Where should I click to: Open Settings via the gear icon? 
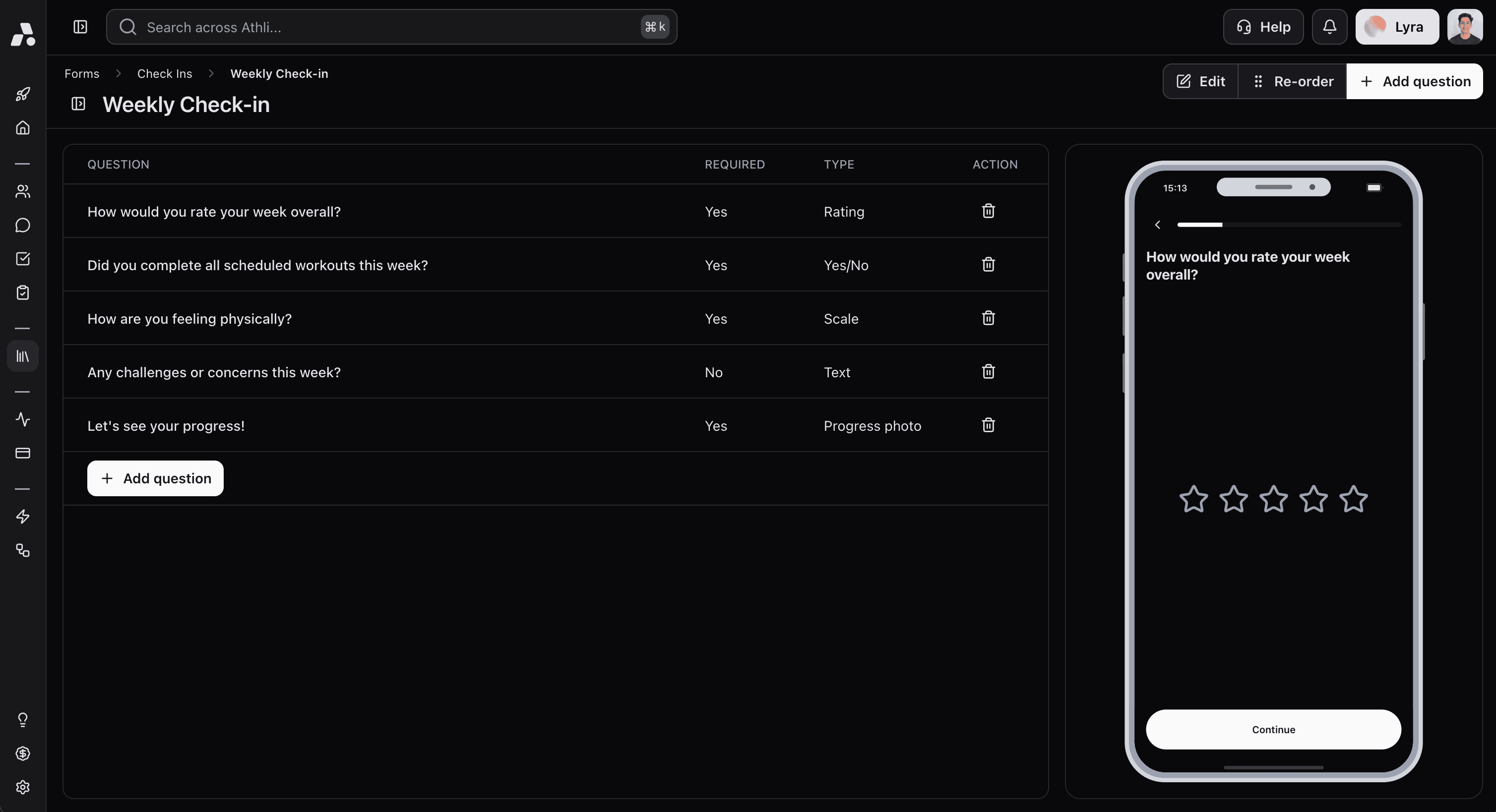coord(23,787)
